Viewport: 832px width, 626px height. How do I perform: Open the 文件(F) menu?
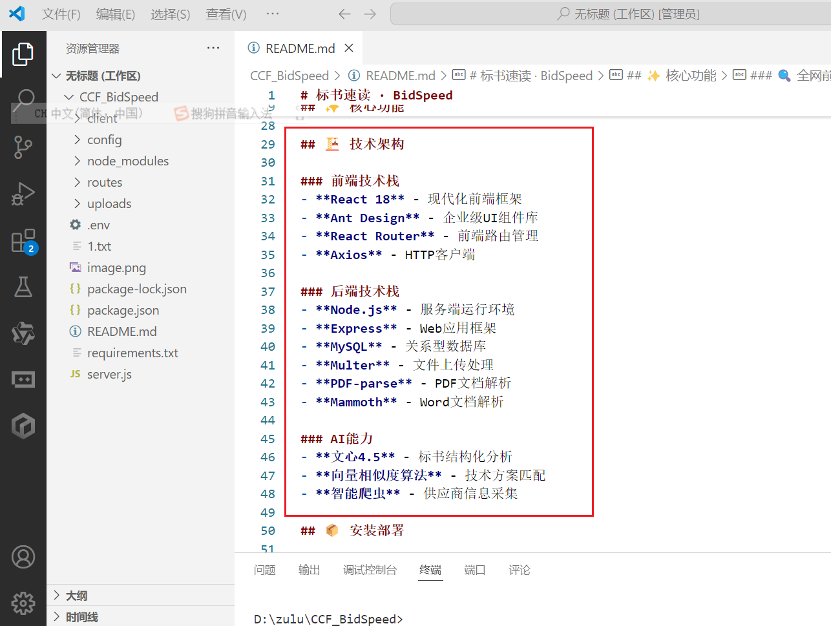click(x=61, y=14)
